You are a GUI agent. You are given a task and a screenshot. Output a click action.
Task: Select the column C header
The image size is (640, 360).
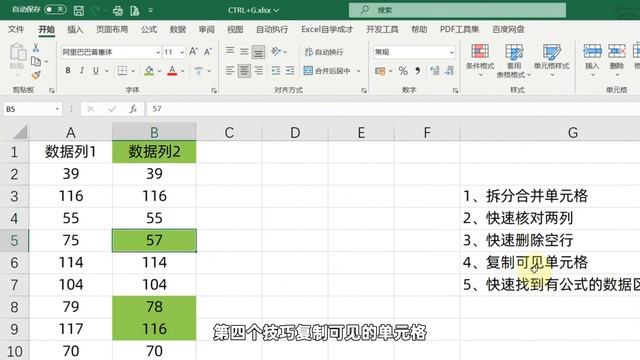229,133
